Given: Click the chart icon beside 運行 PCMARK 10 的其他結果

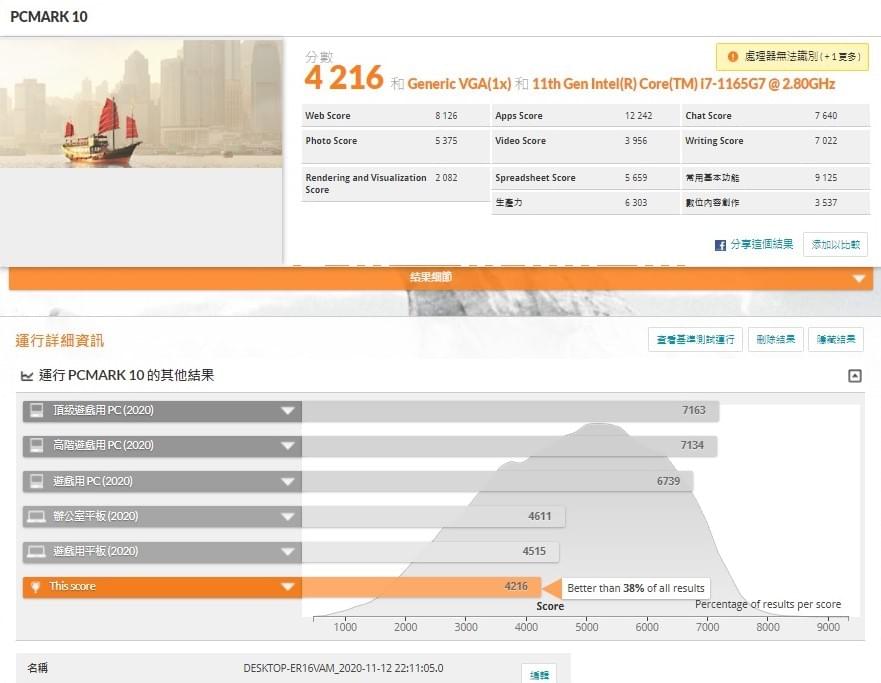Looking at the screenshot, I should click(26, 376).
